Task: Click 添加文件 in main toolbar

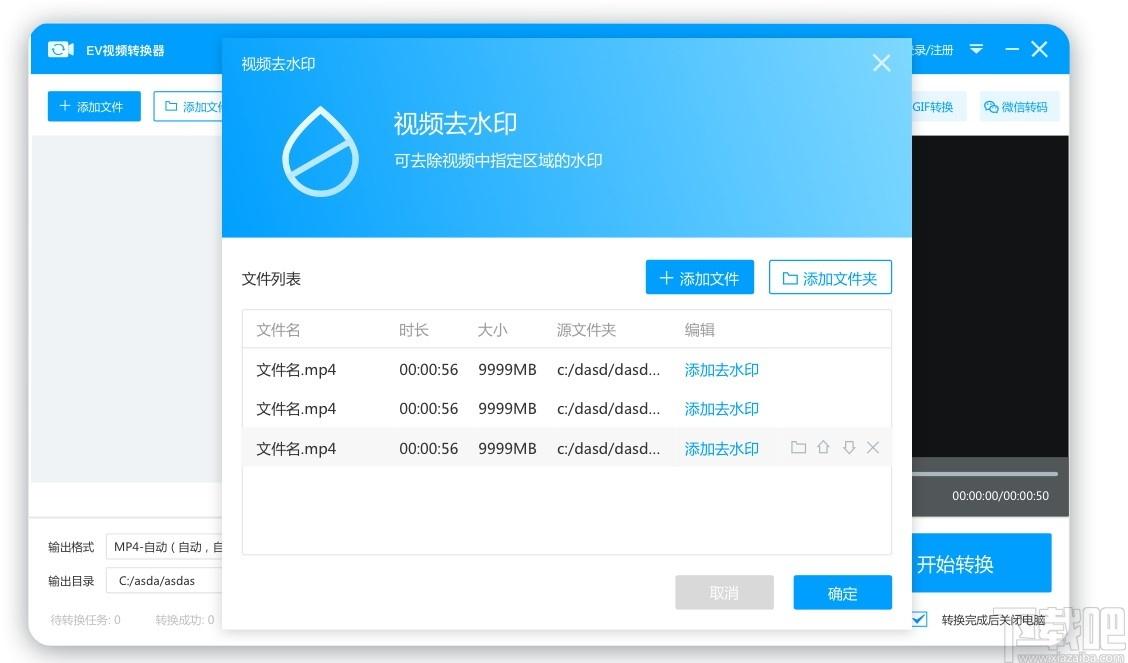Action: pyautogui.click(x=94, y=107)
